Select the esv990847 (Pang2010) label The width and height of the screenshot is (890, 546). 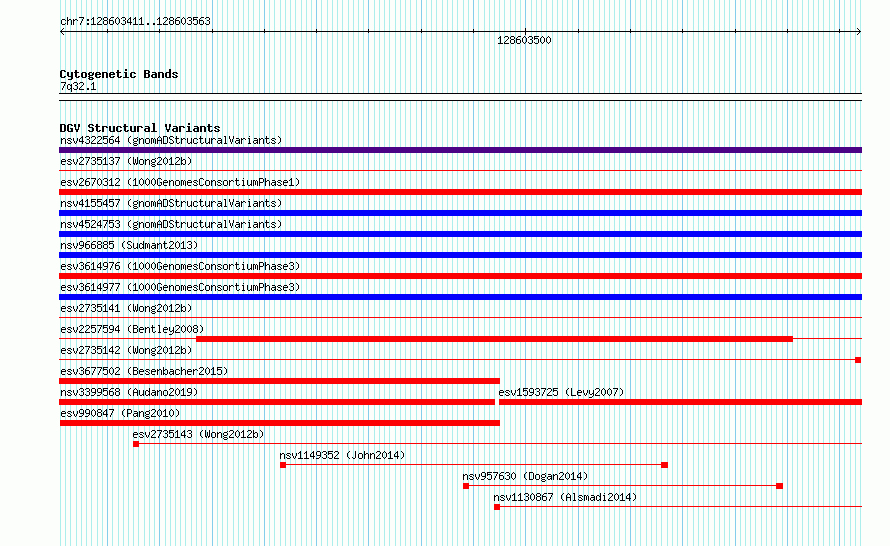coord(120,413)
